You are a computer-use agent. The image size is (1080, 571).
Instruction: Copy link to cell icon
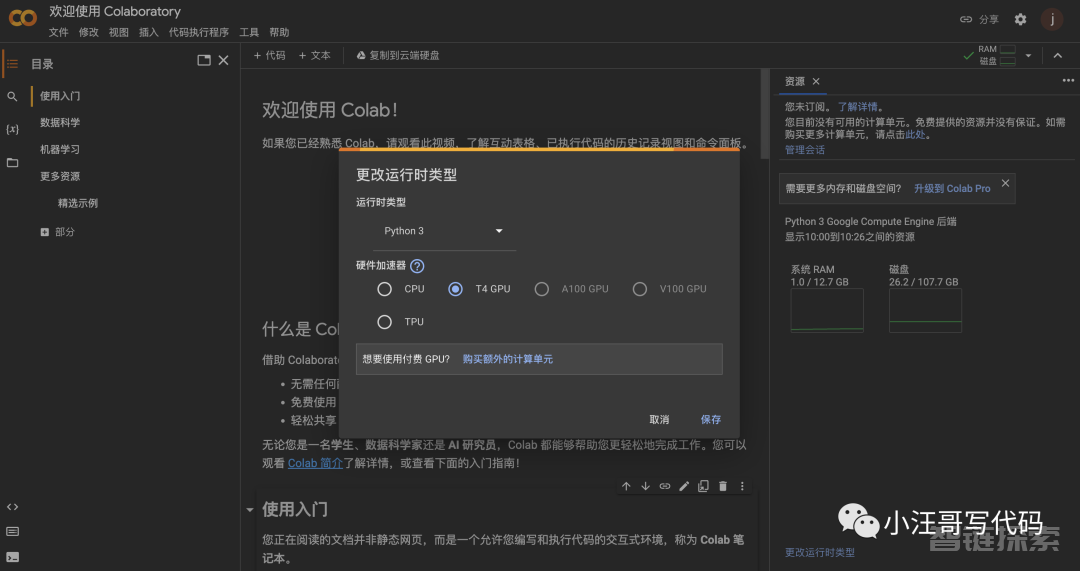coord(665,486)
